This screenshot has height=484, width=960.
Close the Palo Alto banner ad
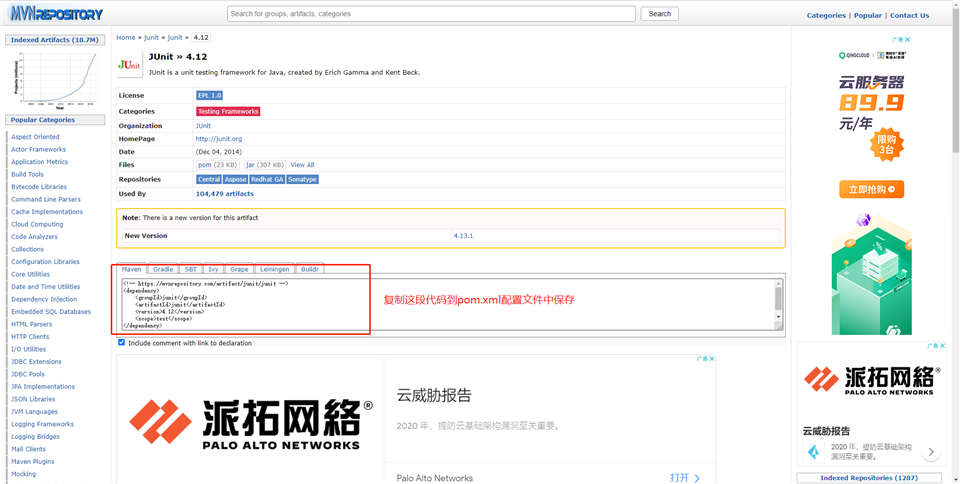coord(711,359)
